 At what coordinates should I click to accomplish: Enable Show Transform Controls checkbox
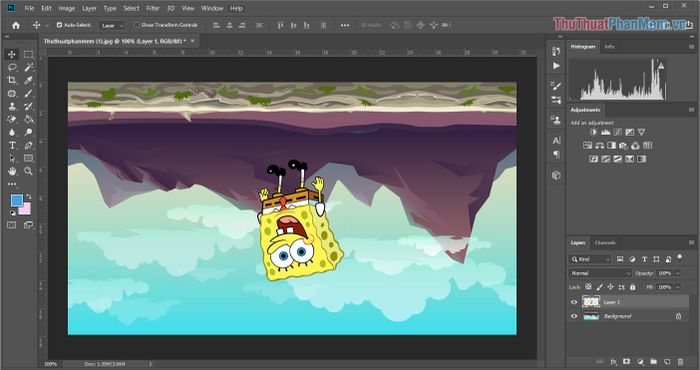137,25
